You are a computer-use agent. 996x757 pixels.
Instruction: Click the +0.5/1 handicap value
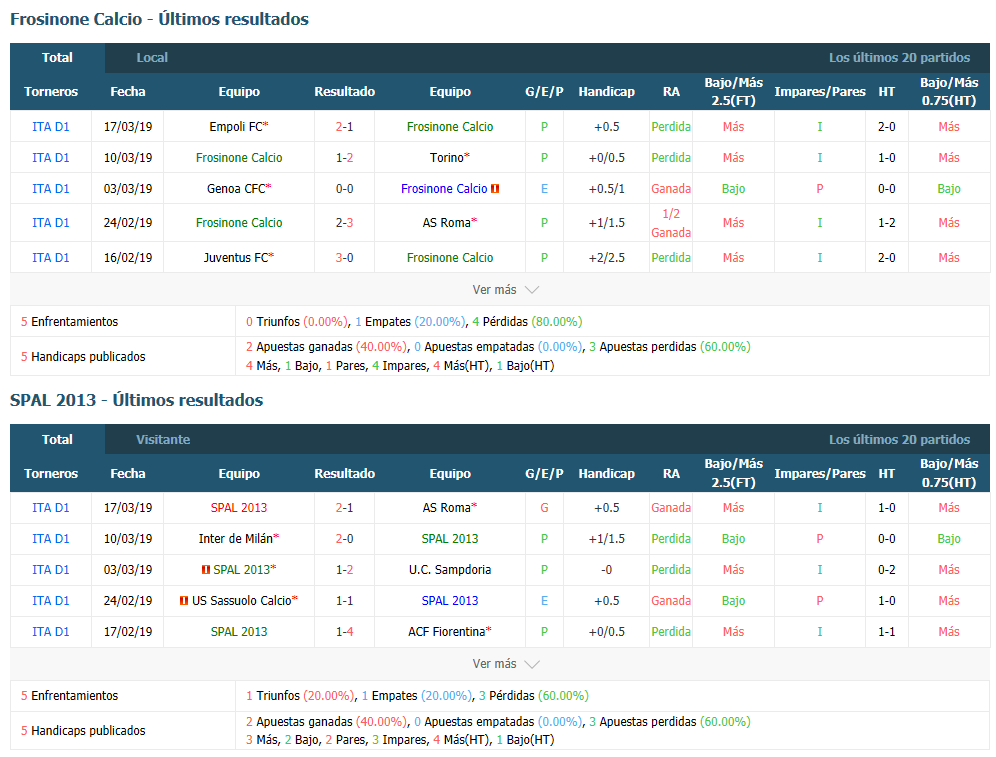(x=607, y=189)
